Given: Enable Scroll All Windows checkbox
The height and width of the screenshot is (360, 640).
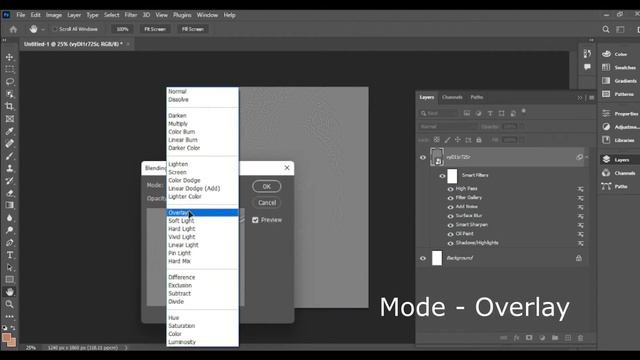Looking at the screenshot, I should (x=55, y=29).
